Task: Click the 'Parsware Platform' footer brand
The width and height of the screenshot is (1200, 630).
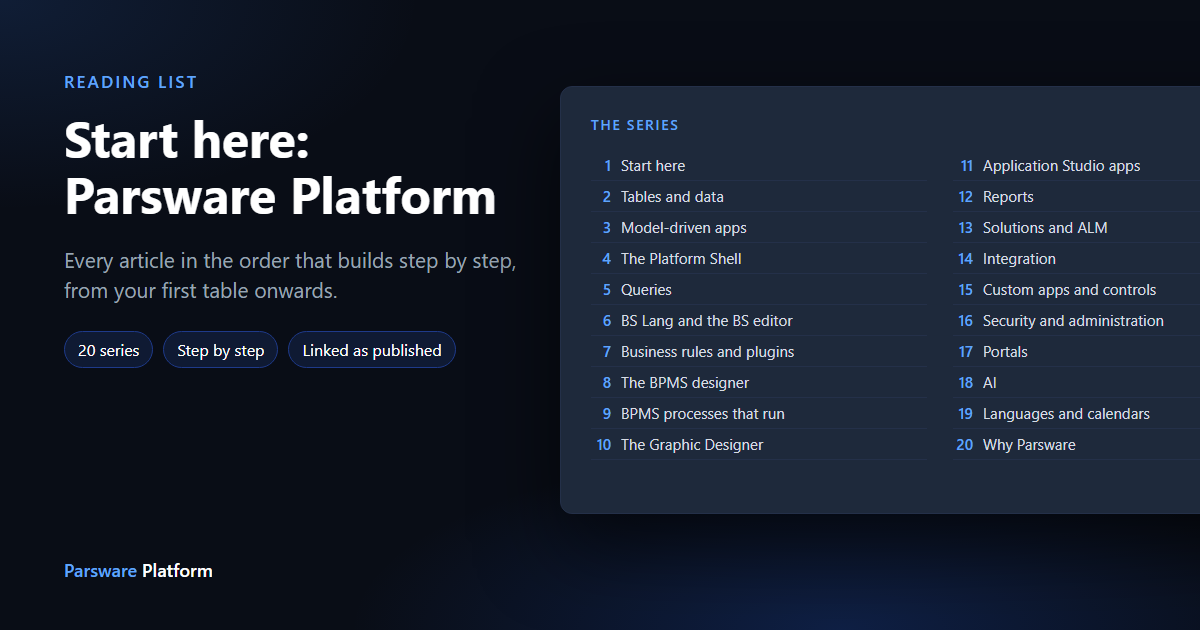Action: click(x=138, y=571)
